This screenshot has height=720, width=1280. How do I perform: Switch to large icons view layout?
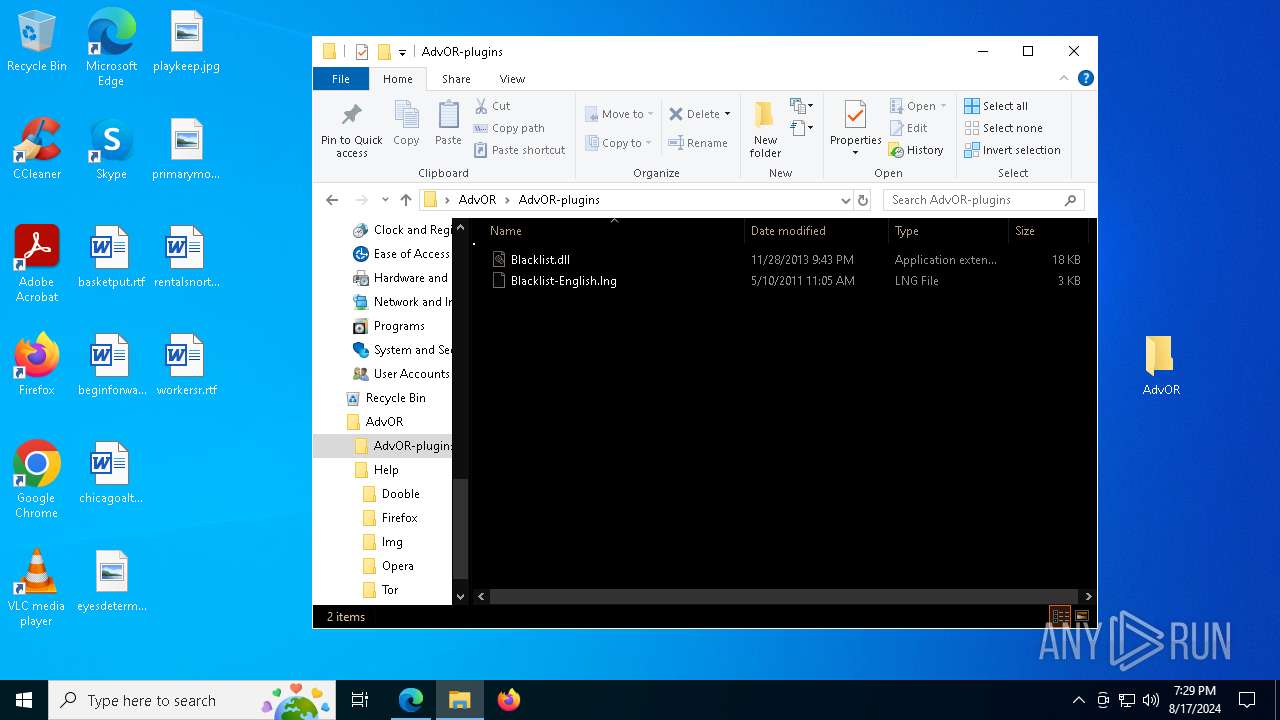pyautogui.click(x=1082, y=617)
